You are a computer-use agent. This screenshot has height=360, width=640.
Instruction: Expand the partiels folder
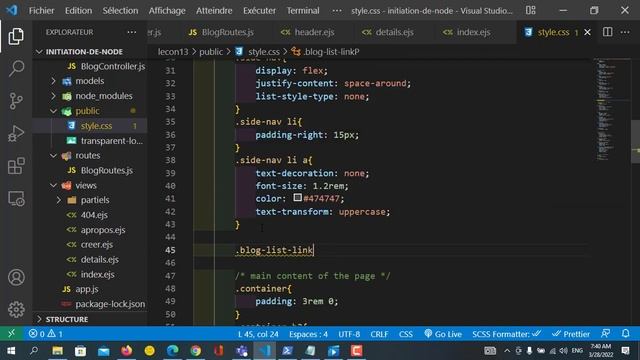point(59,200)
